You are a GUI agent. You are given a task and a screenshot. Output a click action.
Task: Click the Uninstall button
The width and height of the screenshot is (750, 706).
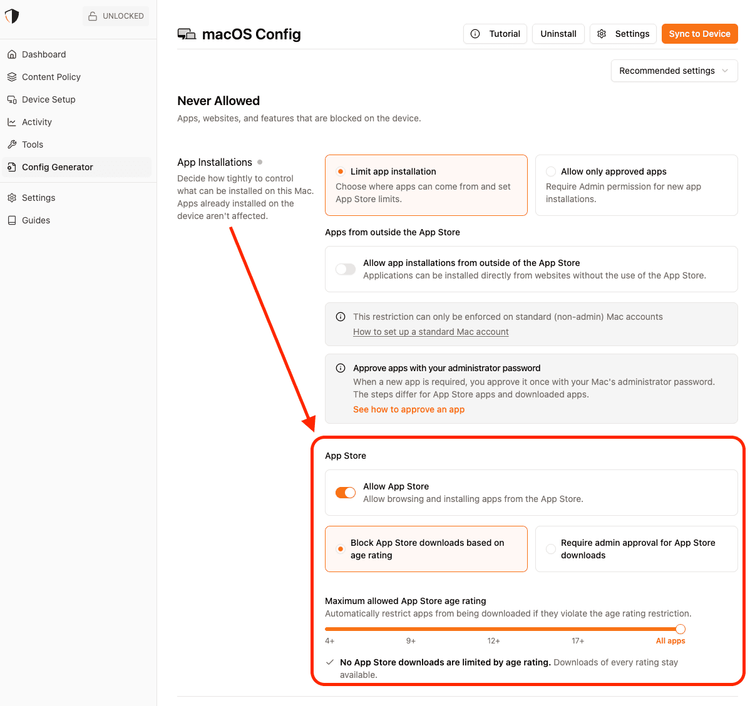tap(558, 34)
